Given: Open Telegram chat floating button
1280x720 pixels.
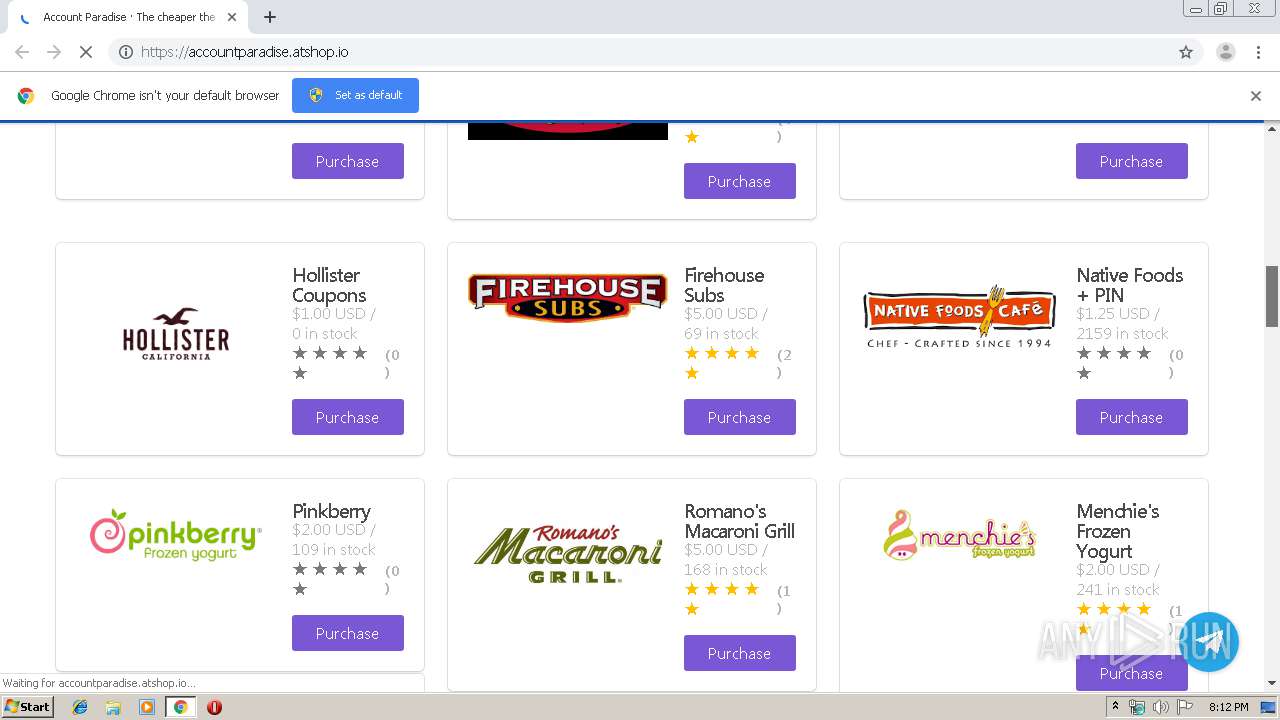Looking at the screenshot, I should click(x=1209, y=642).
